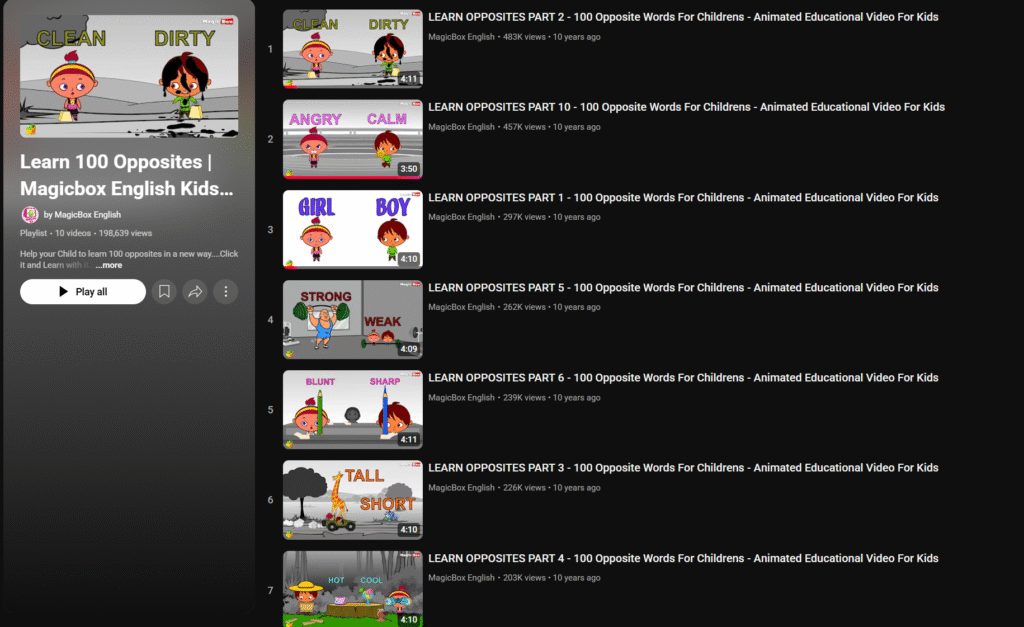Viewport: 1024px width, 627px height.
Task: Share the playlist using the arrow icon
Action: 195,291
